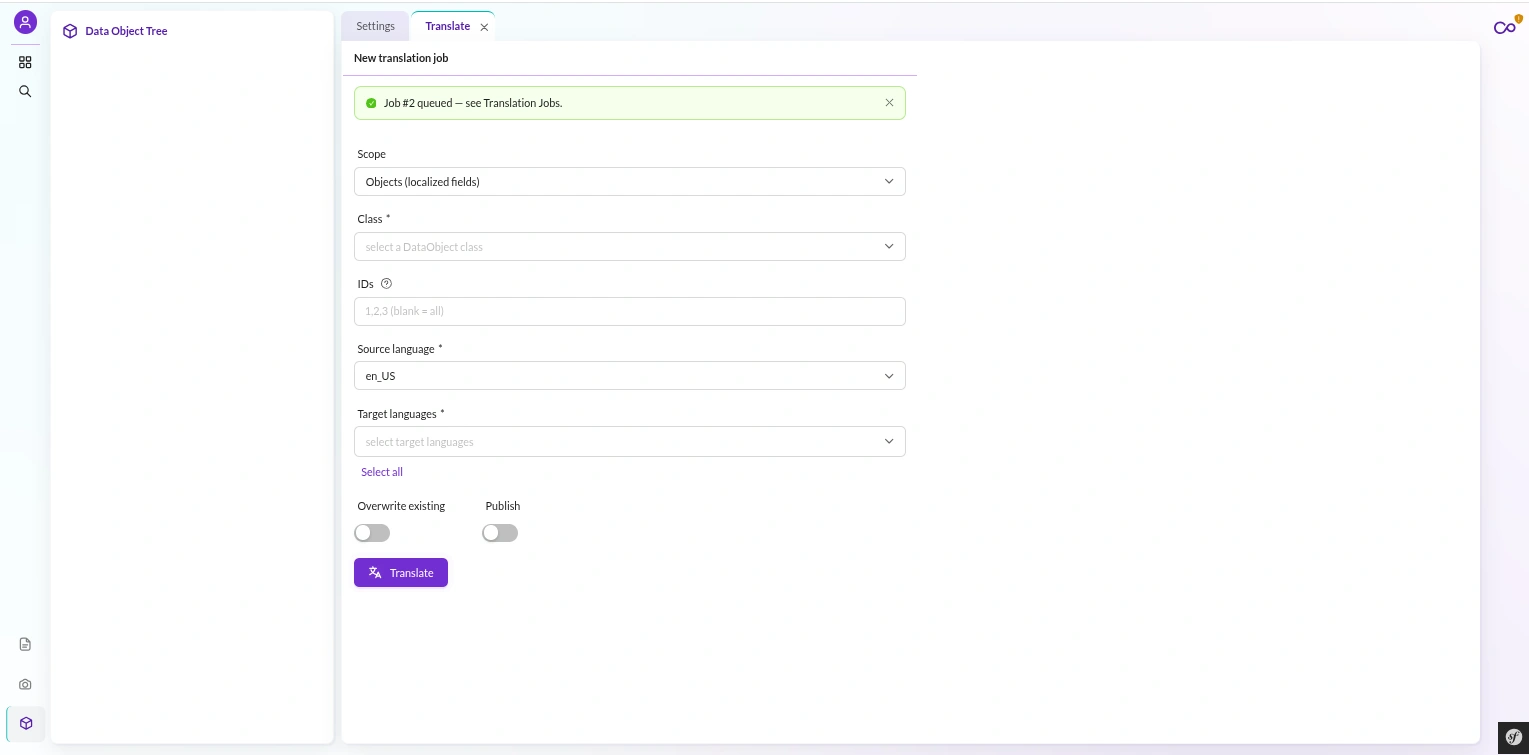Close the Translate tab

pyautogui.click(x=485, y=28)
